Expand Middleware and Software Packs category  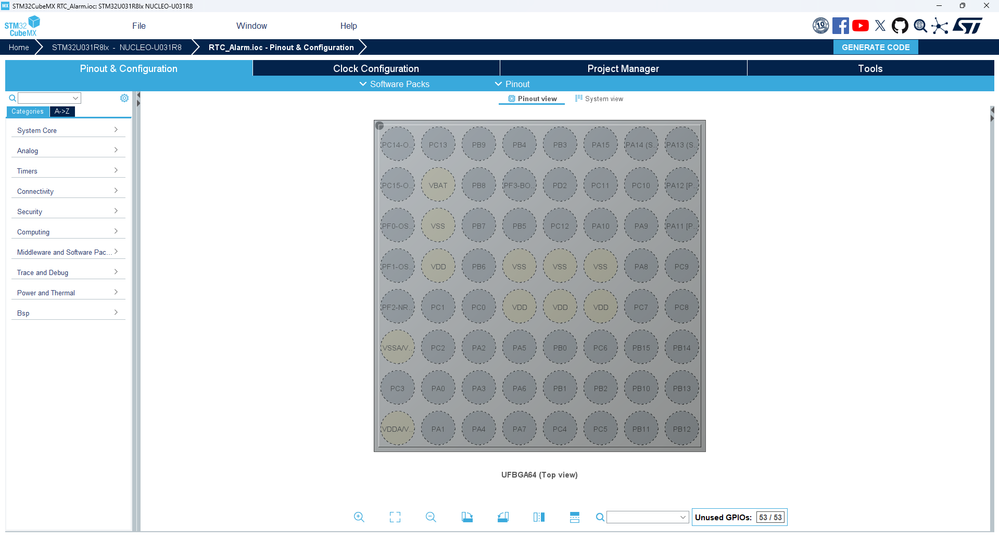coord(68,252)
